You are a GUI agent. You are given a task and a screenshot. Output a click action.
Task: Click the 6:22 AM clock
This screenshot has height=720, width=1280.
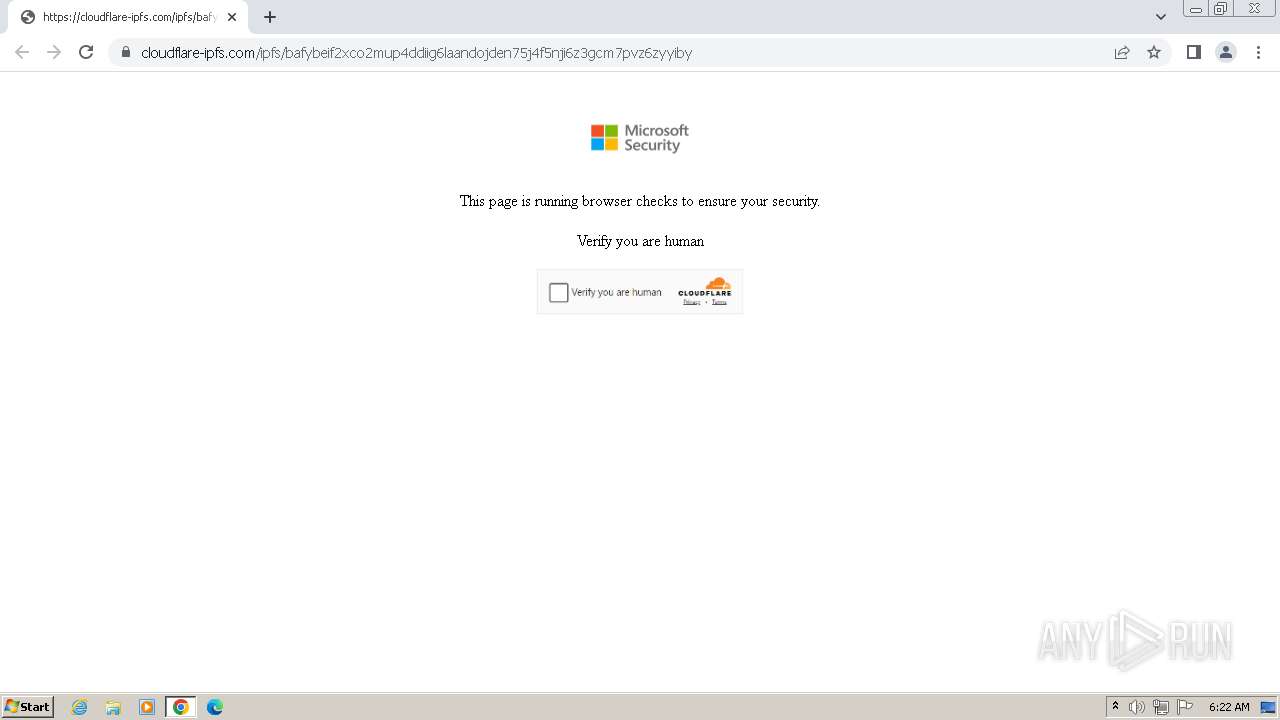click(1229, 707)
